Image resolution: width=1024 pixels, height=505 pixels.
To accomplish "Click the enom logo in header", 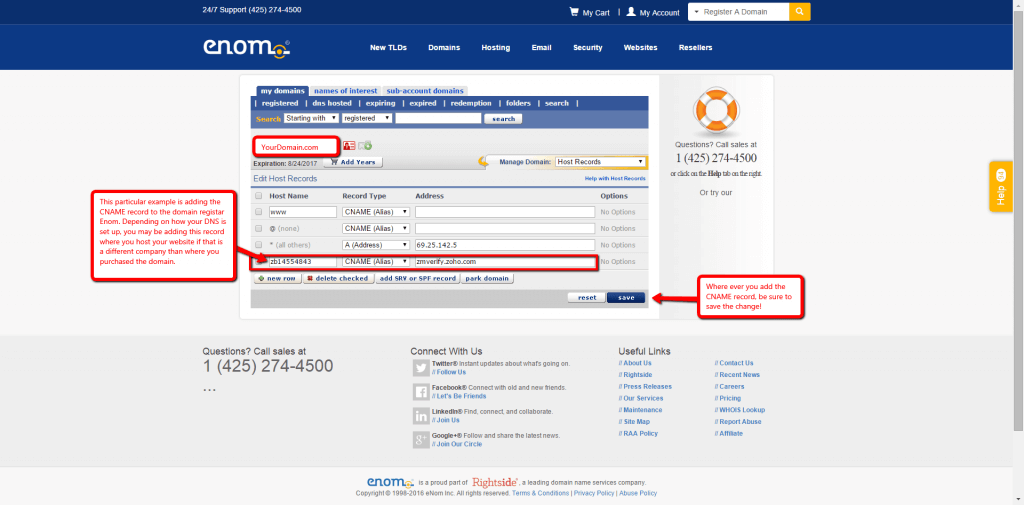I will coord(246,48).
